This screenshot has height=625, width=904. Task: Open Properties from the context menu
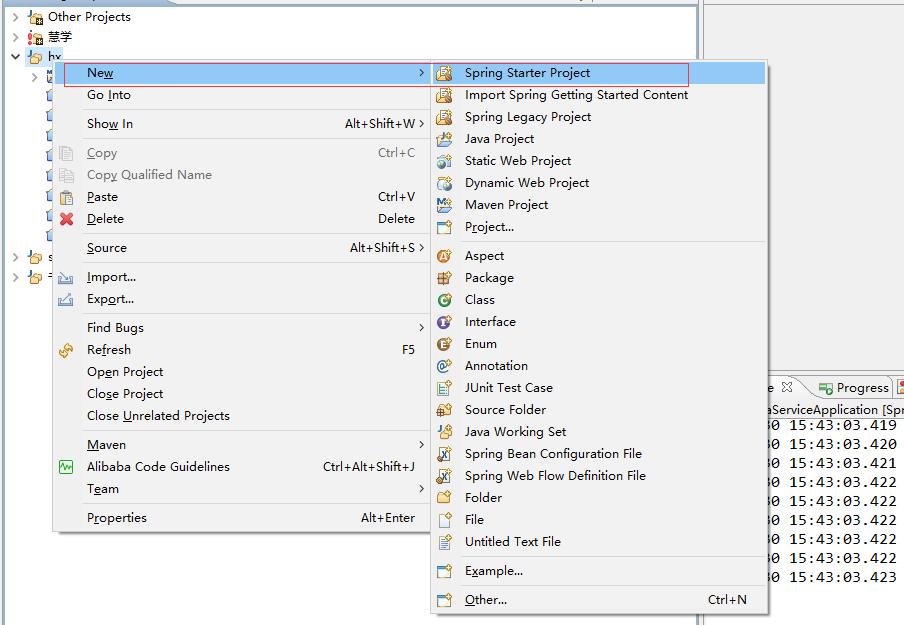pyautogui.click(x=242, y=518)
